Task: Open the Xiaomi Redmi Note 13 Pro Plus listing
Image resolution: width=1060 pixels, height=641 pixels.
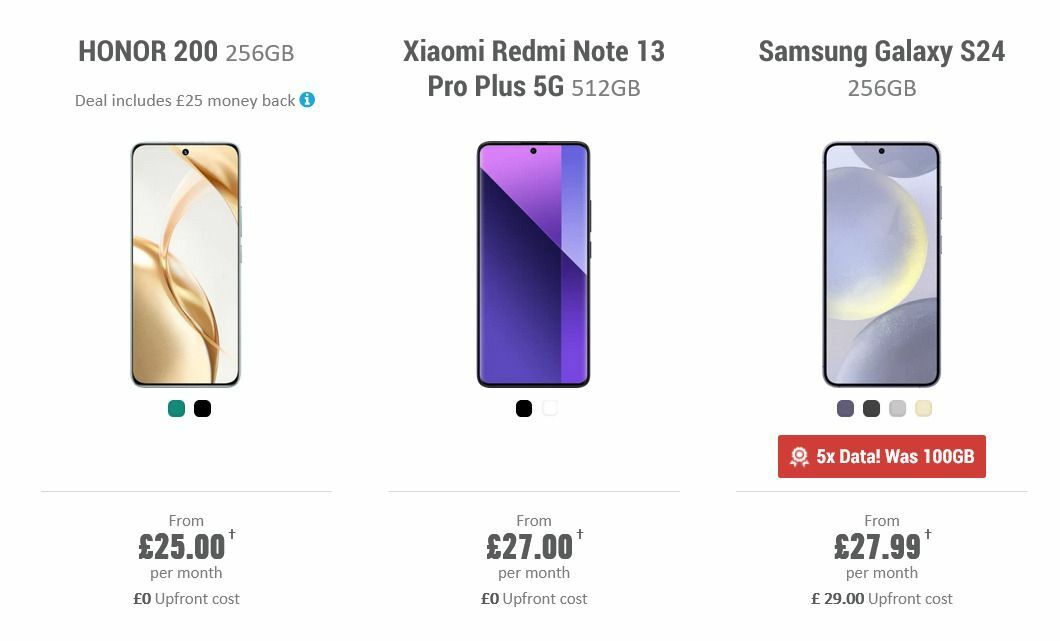Action: (533, 66)
